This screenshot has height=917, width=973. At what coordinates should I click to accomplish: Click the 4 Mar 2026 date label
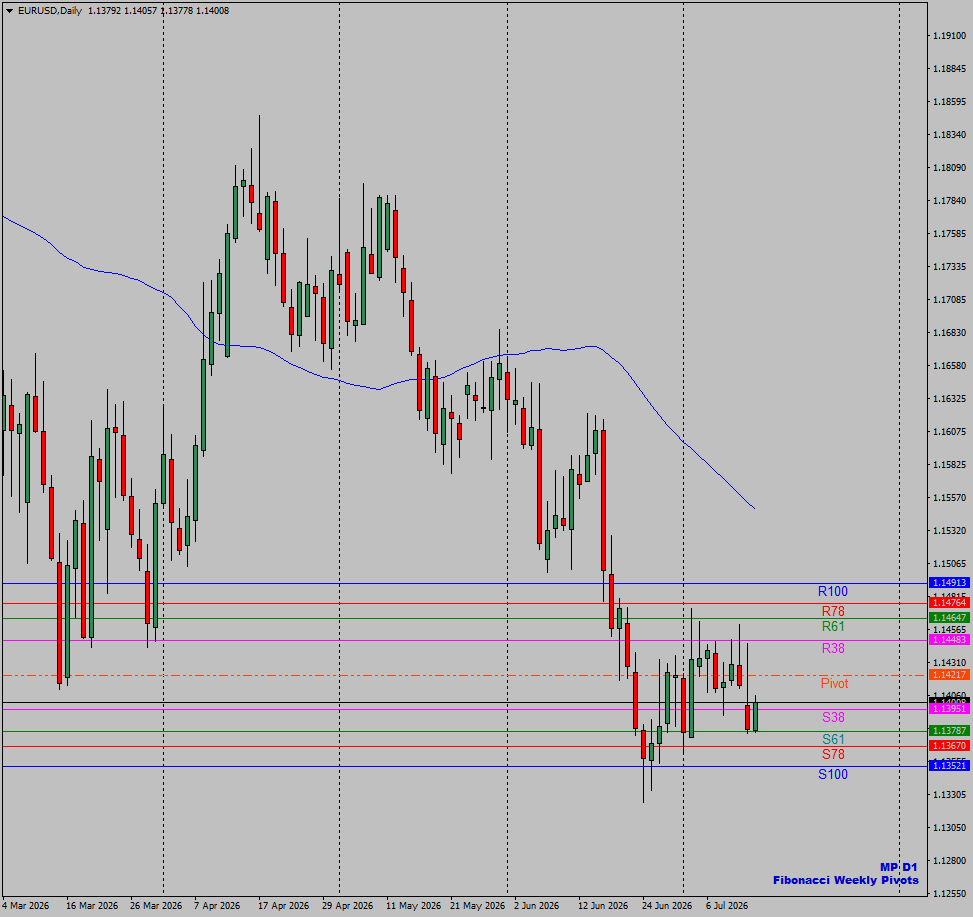(x=25, y=906)
